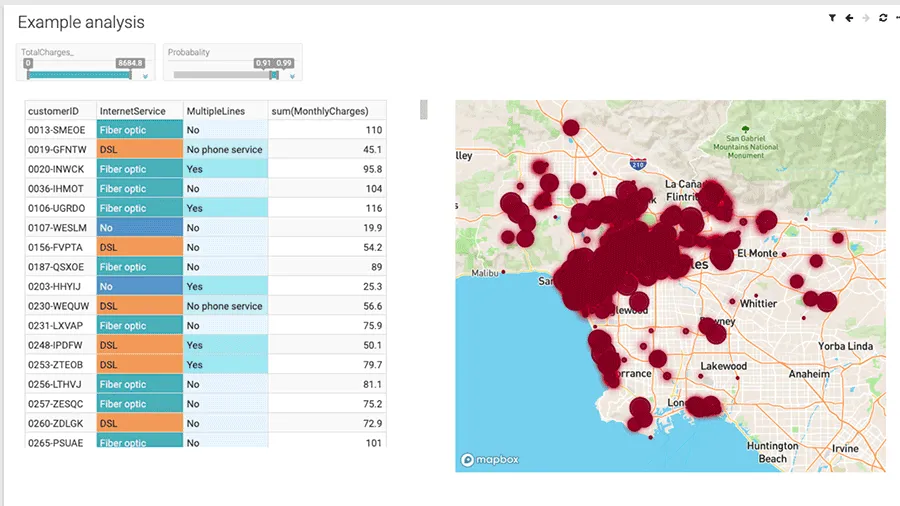Open the more options icon at top right
The image size is (900, 506).
(897, 18)
